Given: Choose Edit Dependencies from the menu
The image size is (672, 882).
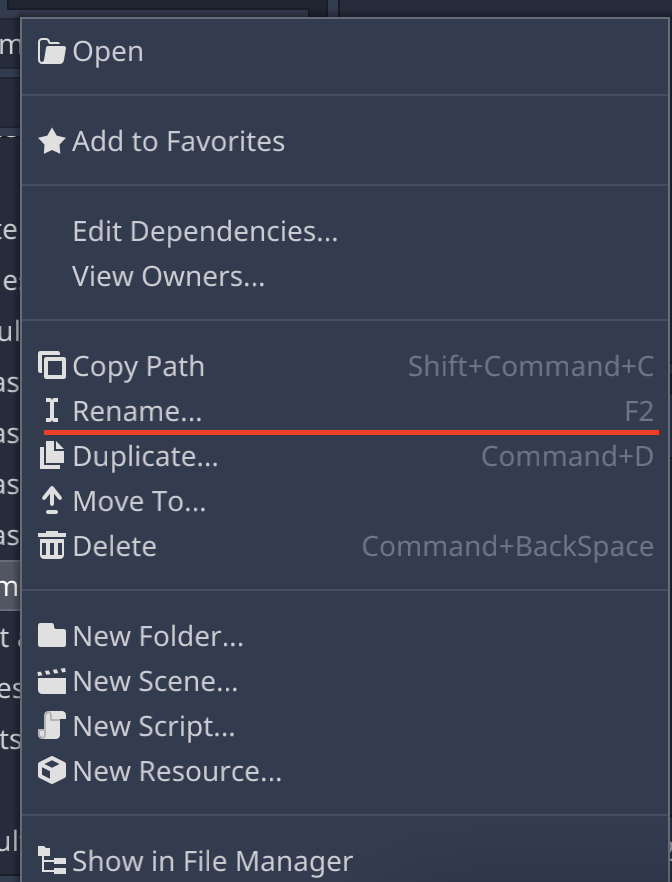Looking at the screenshot, I should pyautogui.click(x=204, y=231).
